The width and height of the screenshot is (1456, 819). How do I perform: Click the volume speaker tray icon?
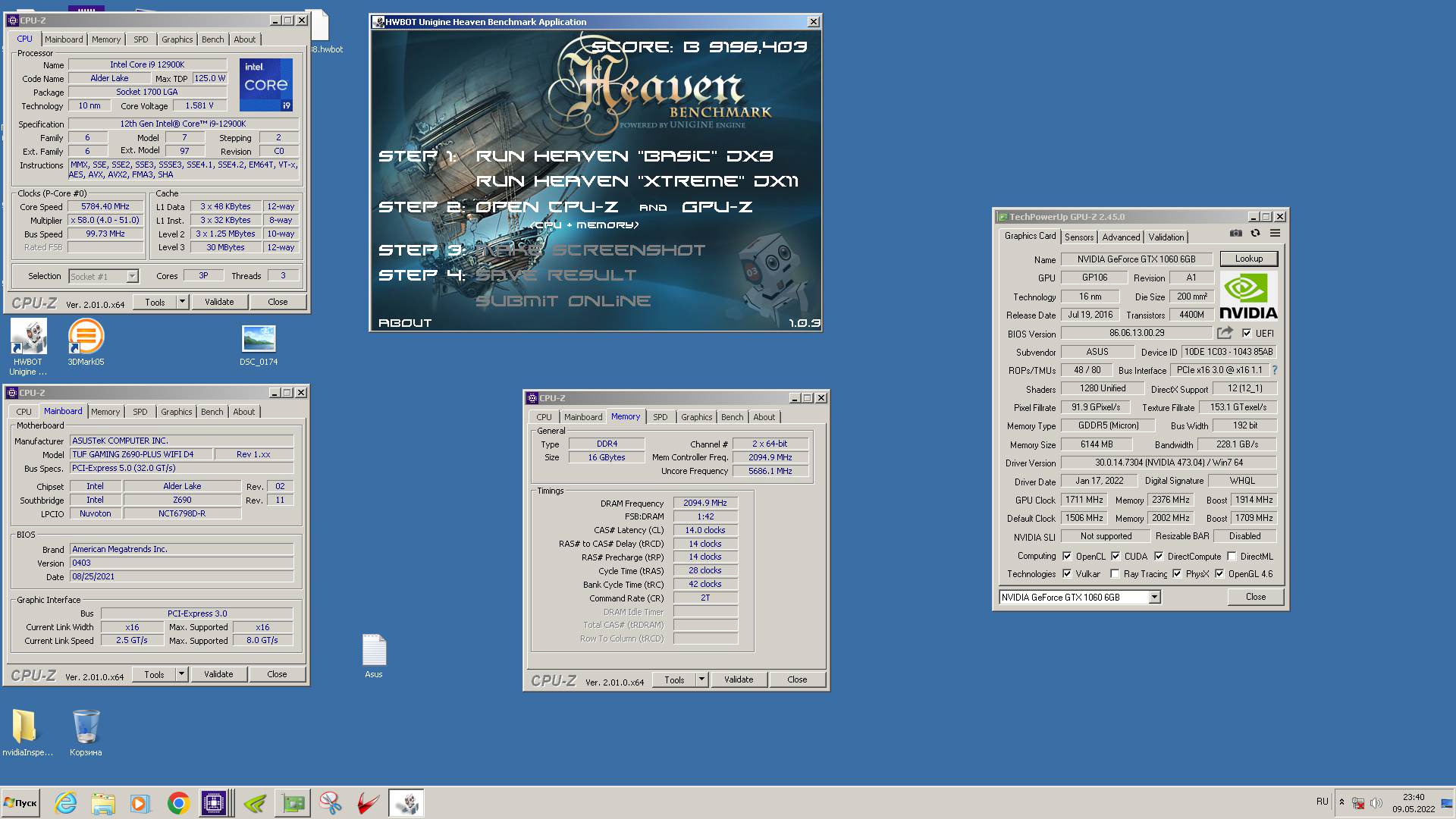point(1376,802)
